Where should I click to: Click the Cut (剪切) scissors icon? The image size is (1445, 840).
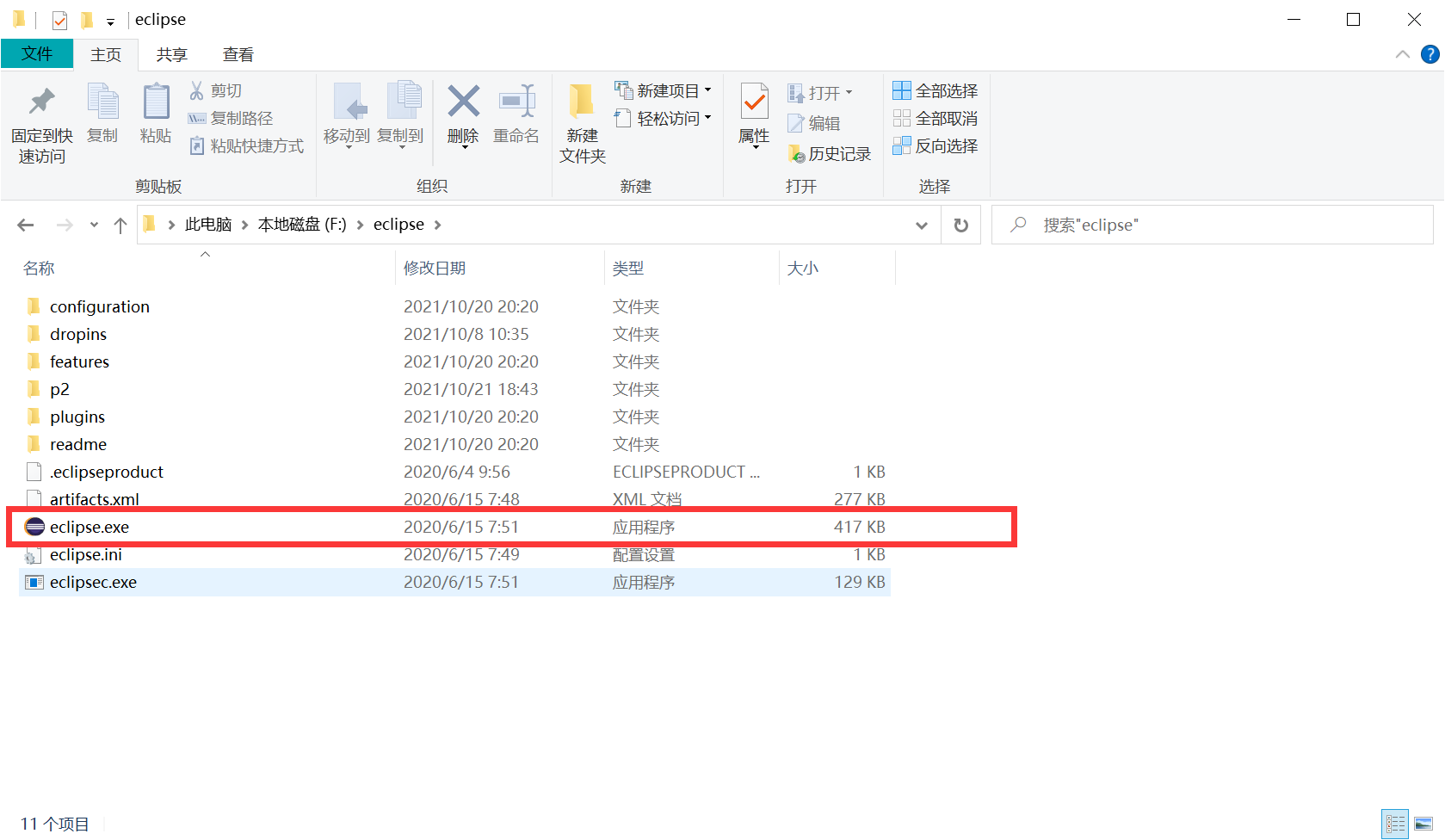(x=197, y=90)
